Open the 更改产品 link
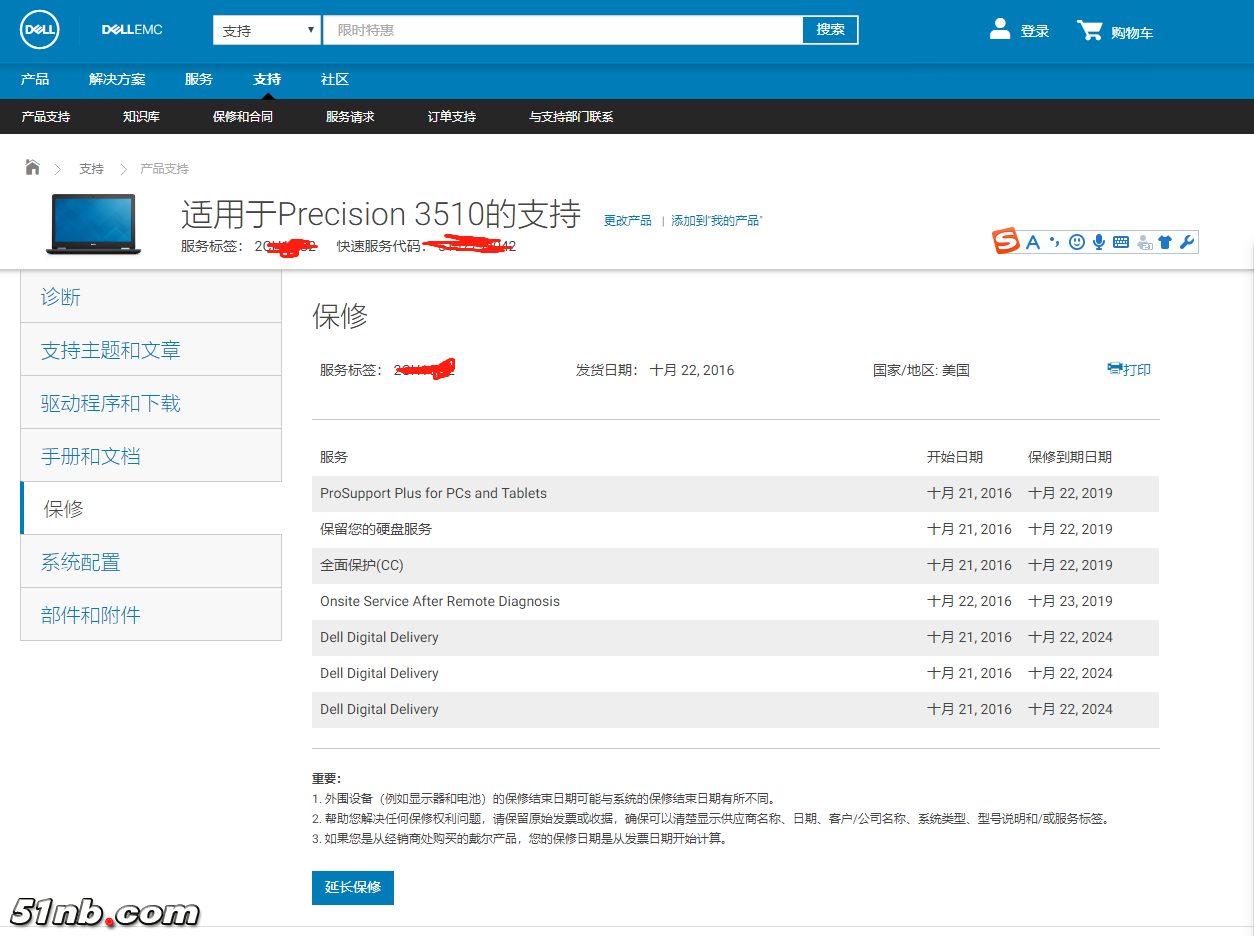Viewport: 1254px width, 936px height. point(627,221)
